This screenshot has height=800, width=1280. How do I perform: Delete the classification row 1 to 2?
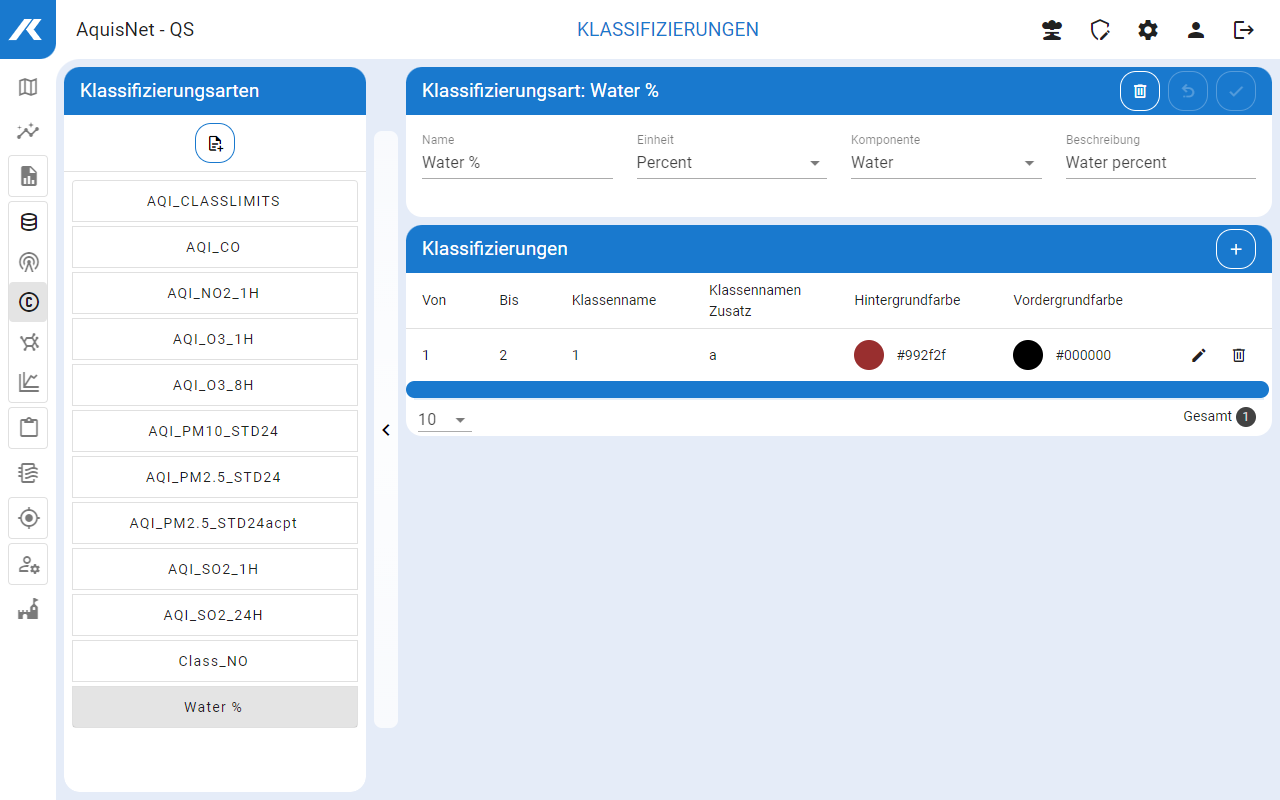tap(1238, 355)
